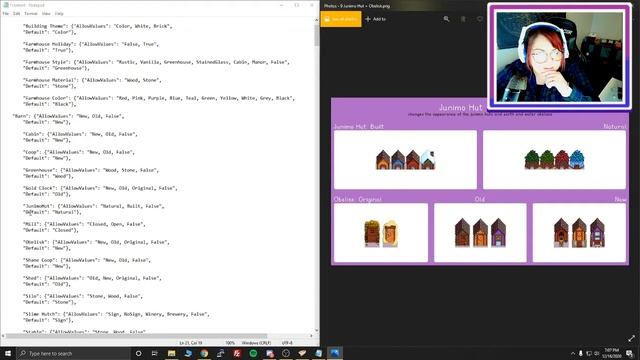Click the "Default": "Closed" line
Viewport: 640px width, 360px height.
tap(48, 230)
